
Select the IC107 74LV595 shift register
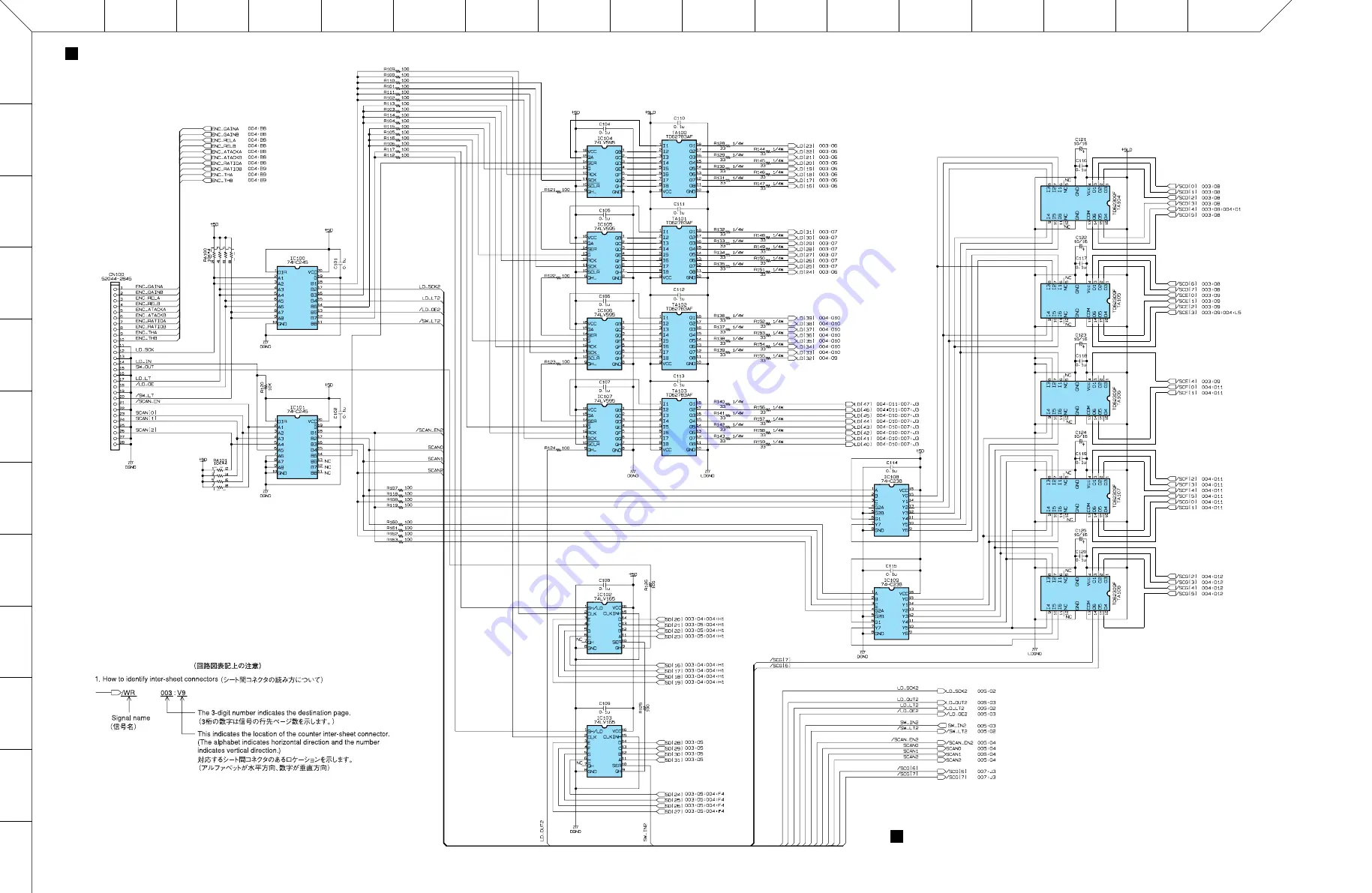point(605,430)
